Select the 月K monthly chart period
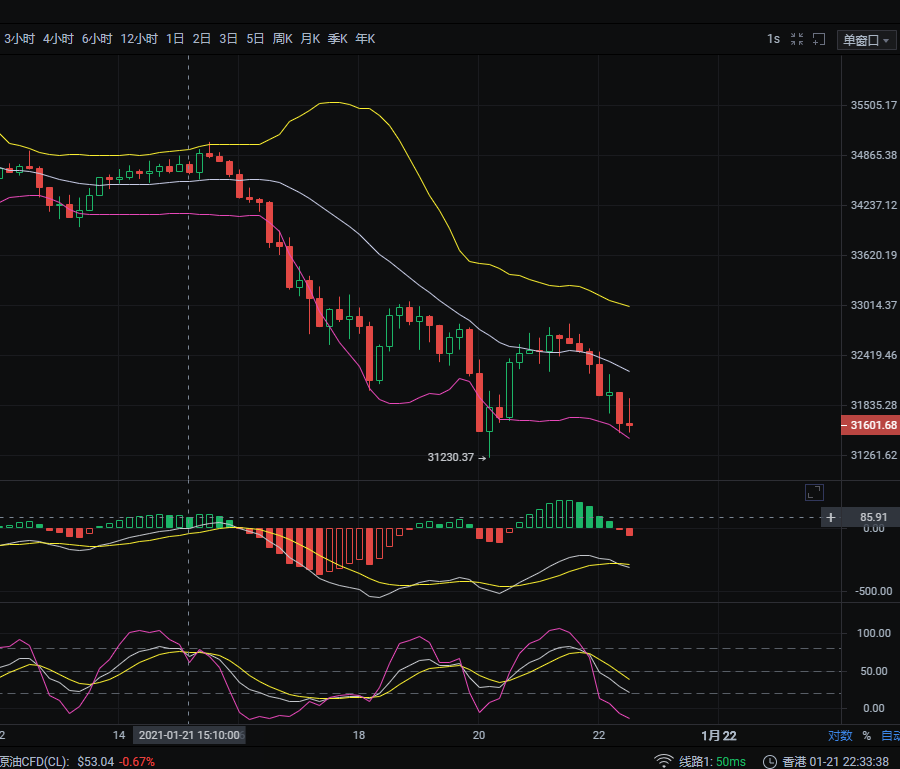Viewport: 900px width, 769px height. tap(309, 39)
